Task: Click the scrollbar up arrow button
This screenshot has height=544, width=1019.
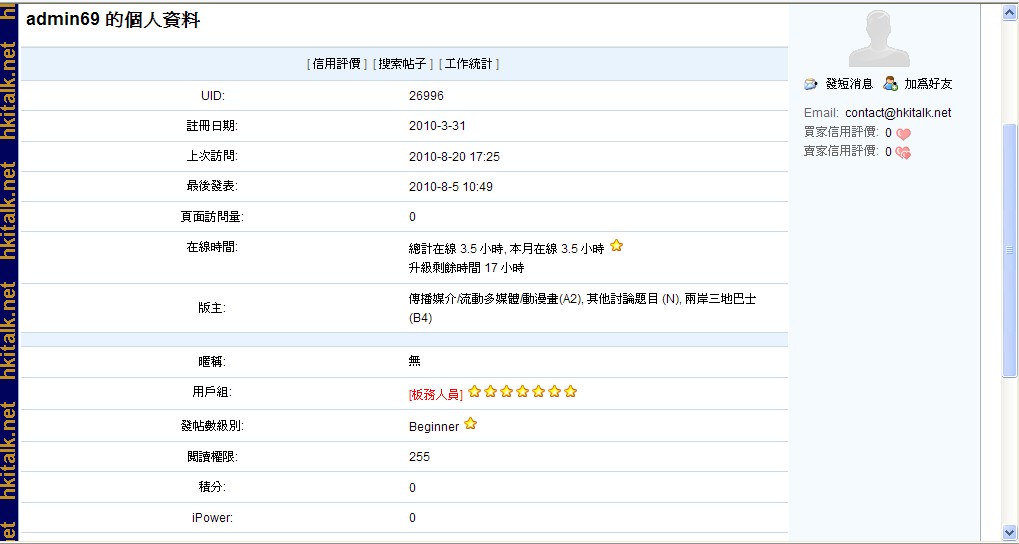Action: (1009, 13)
